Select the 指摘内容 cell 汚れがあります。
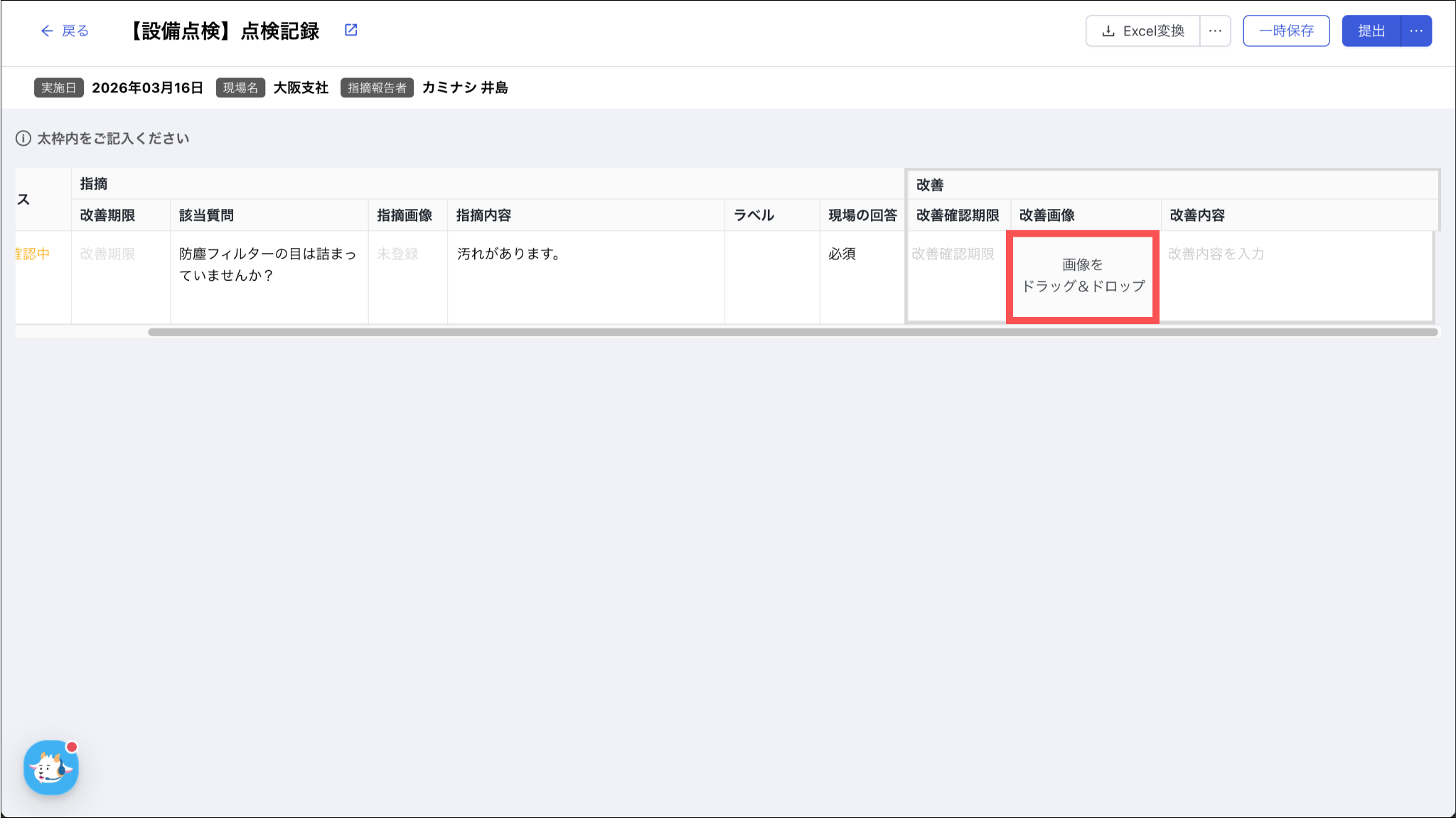1456x818 pixels. pyautogui.click(x=508, y=254)
